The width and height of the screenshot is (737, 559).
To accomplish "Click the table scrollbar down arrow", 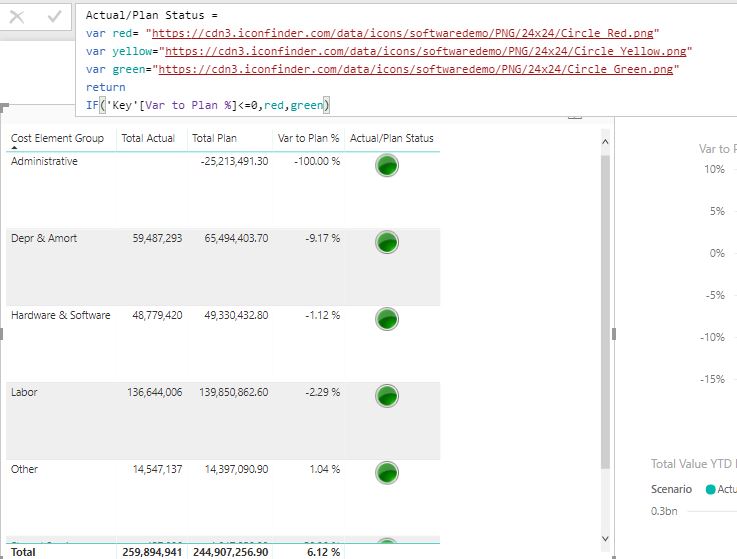I will (605, 539).
